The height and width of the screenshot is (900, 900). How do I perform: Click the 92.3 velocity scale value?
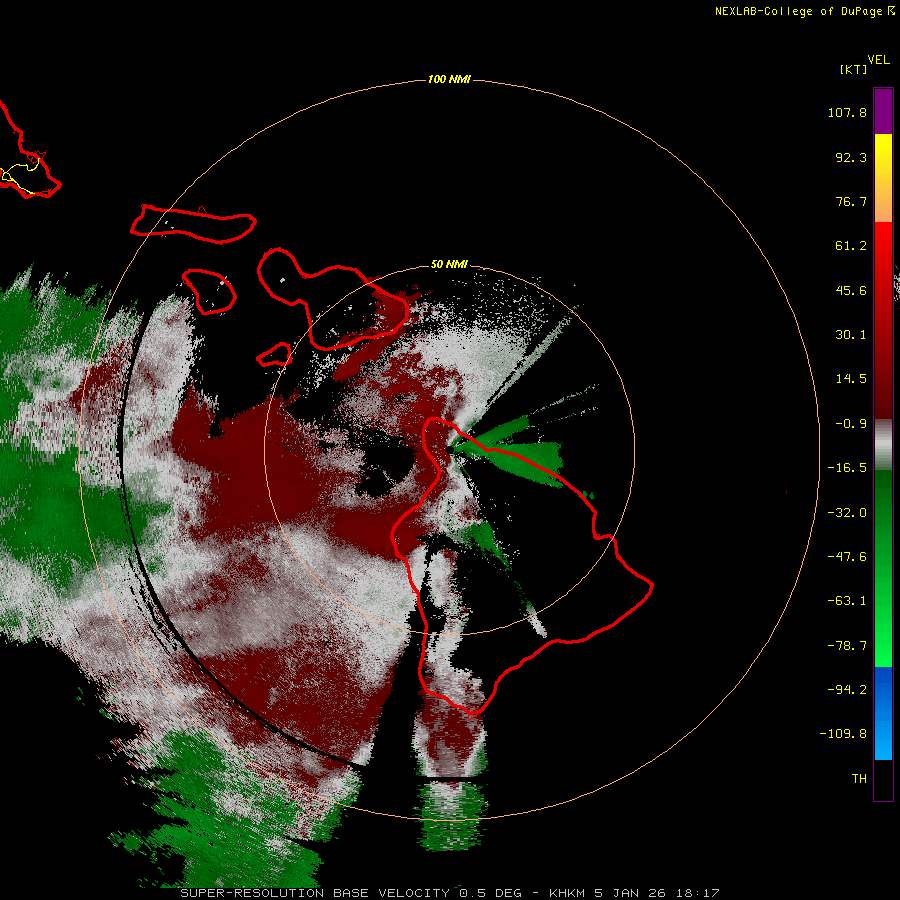coord(851,157)
